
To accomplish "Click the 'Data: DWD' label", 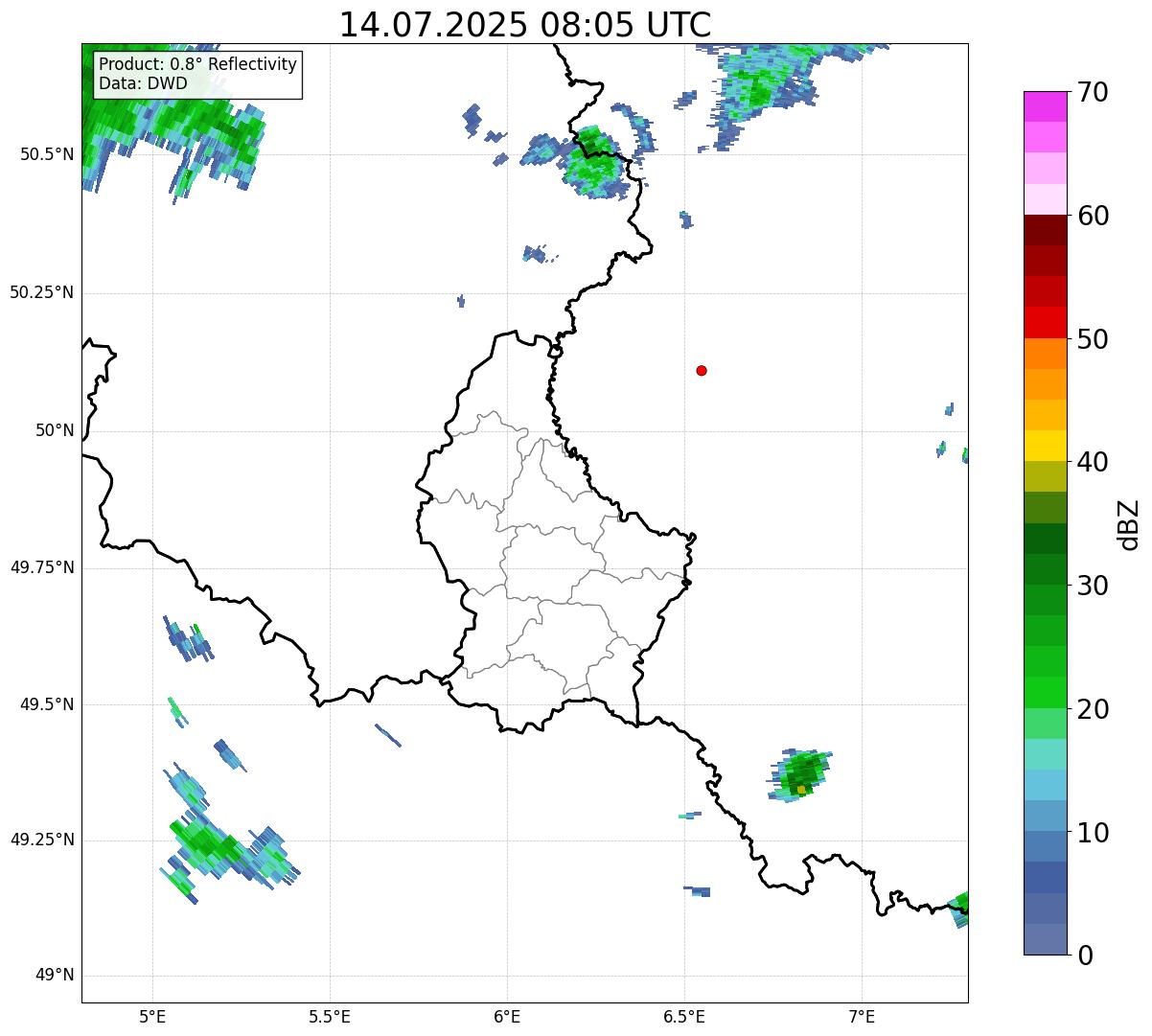I will 144,83.
